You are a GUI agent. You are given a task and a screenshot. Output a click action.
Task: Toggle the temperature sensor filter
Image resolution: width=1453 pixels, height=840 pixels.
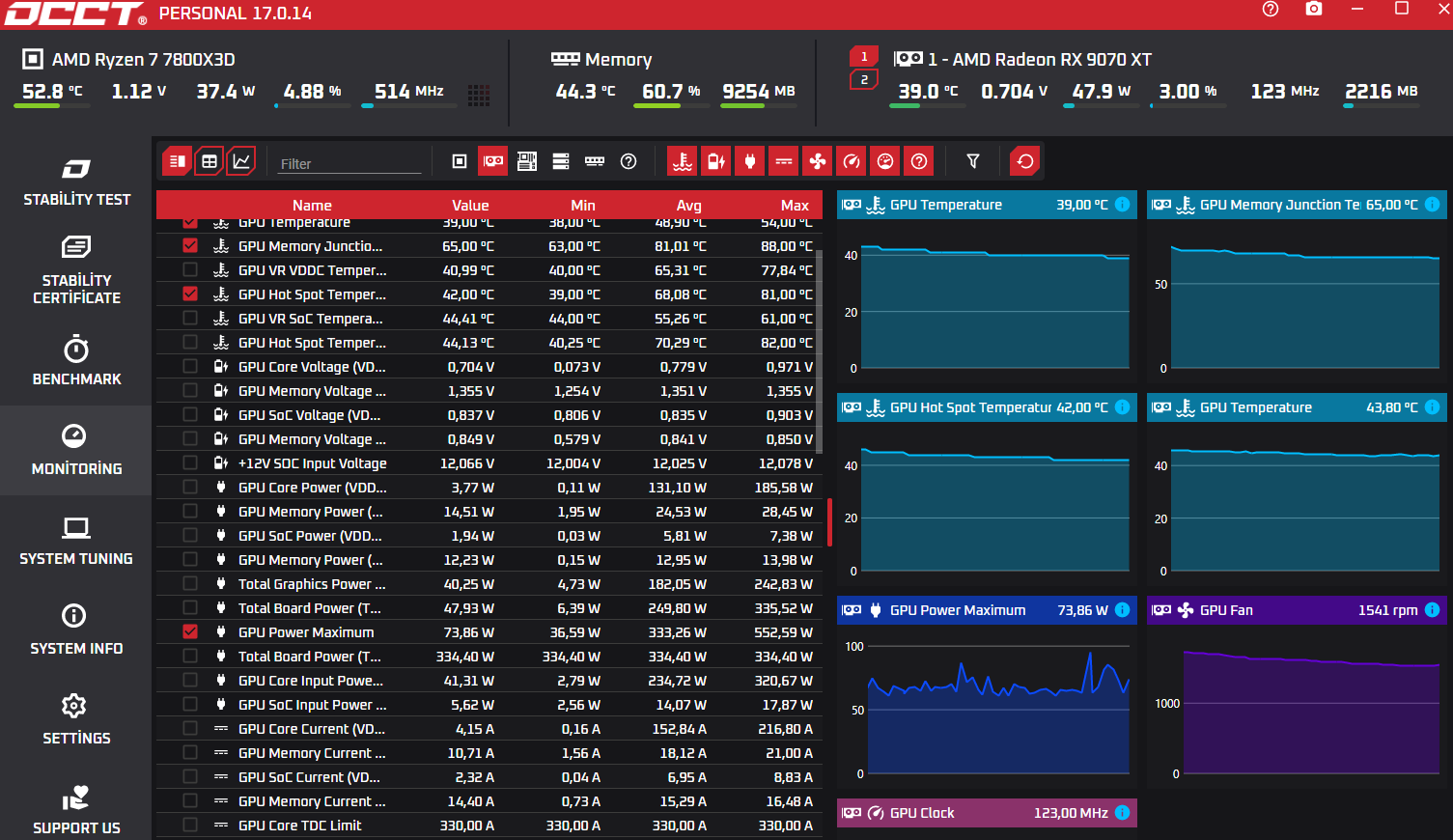point(683,161)
